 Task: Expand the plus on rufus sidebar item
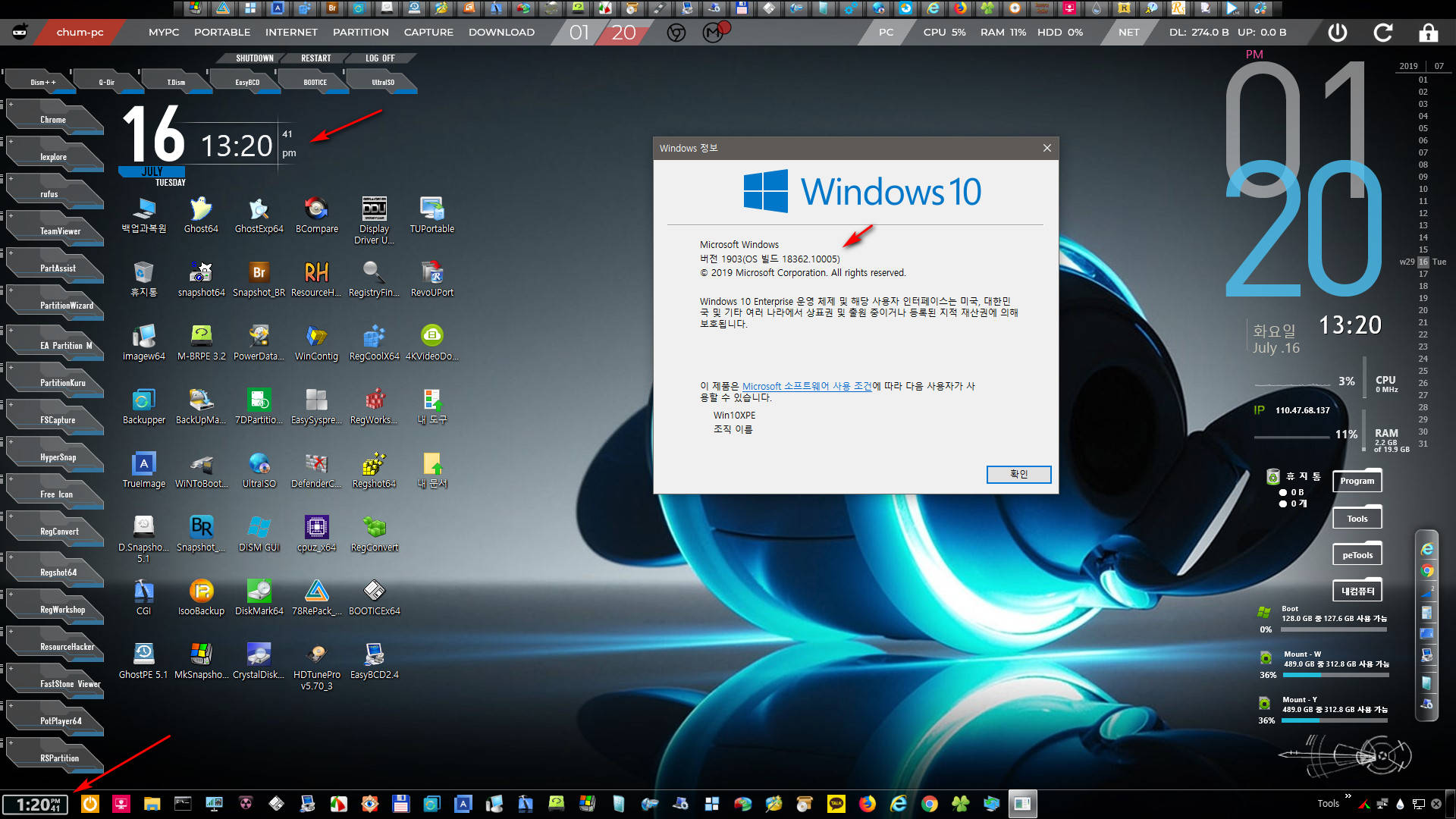coord(11,179)
